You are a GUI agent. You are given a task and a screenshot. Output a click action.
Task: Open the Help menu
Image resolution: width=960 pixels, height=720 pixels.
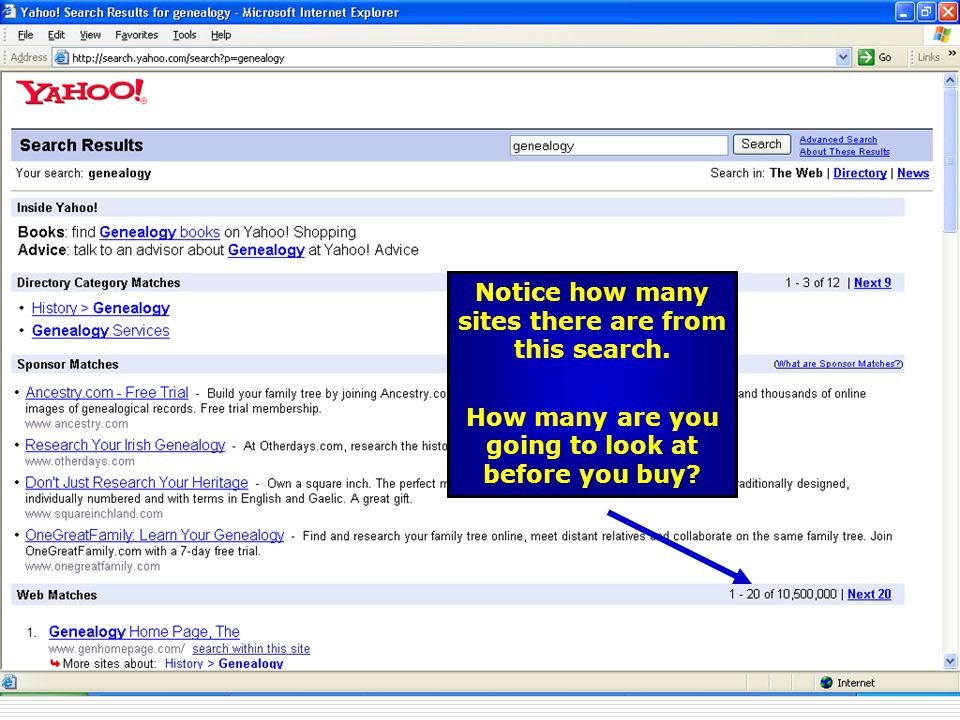coord(221,35)
